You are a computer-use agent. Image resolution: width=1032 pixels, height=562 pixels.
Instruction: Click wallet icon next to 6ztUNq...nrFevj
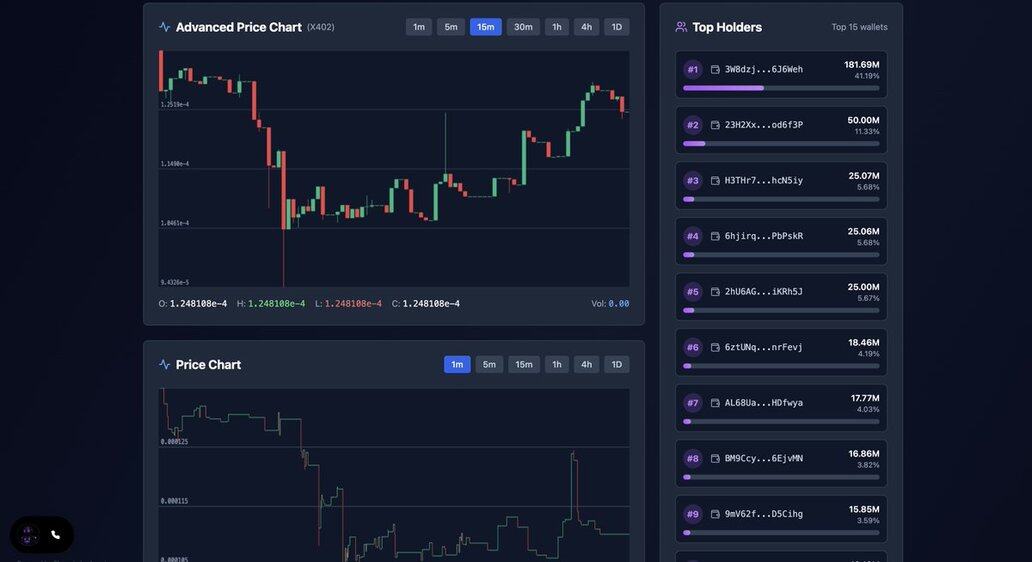coord(715,348)
